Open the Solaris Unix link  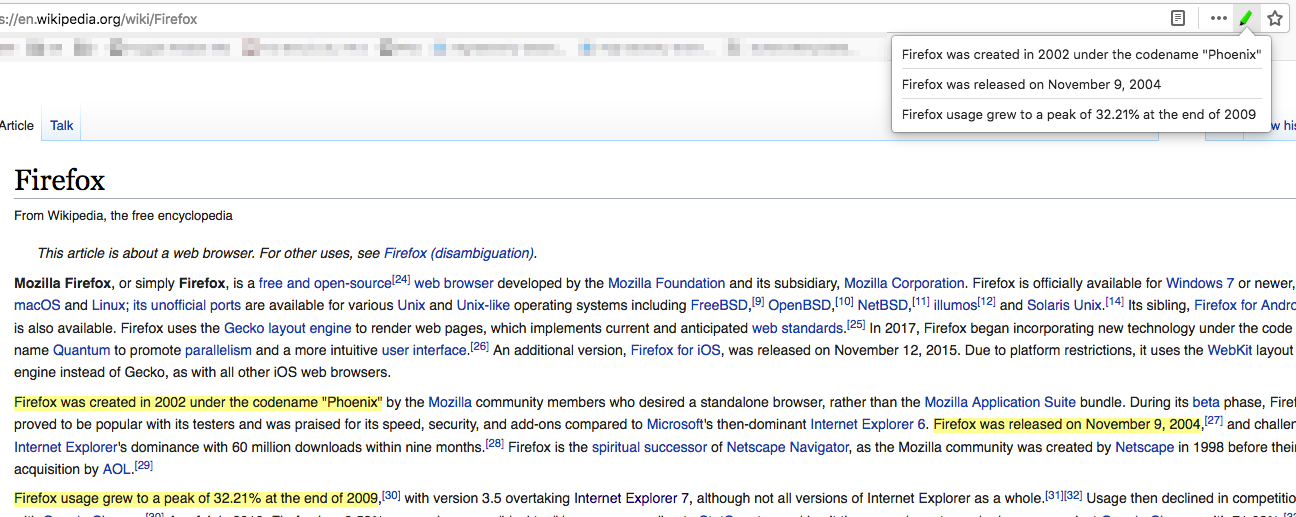pos(1066,305)
